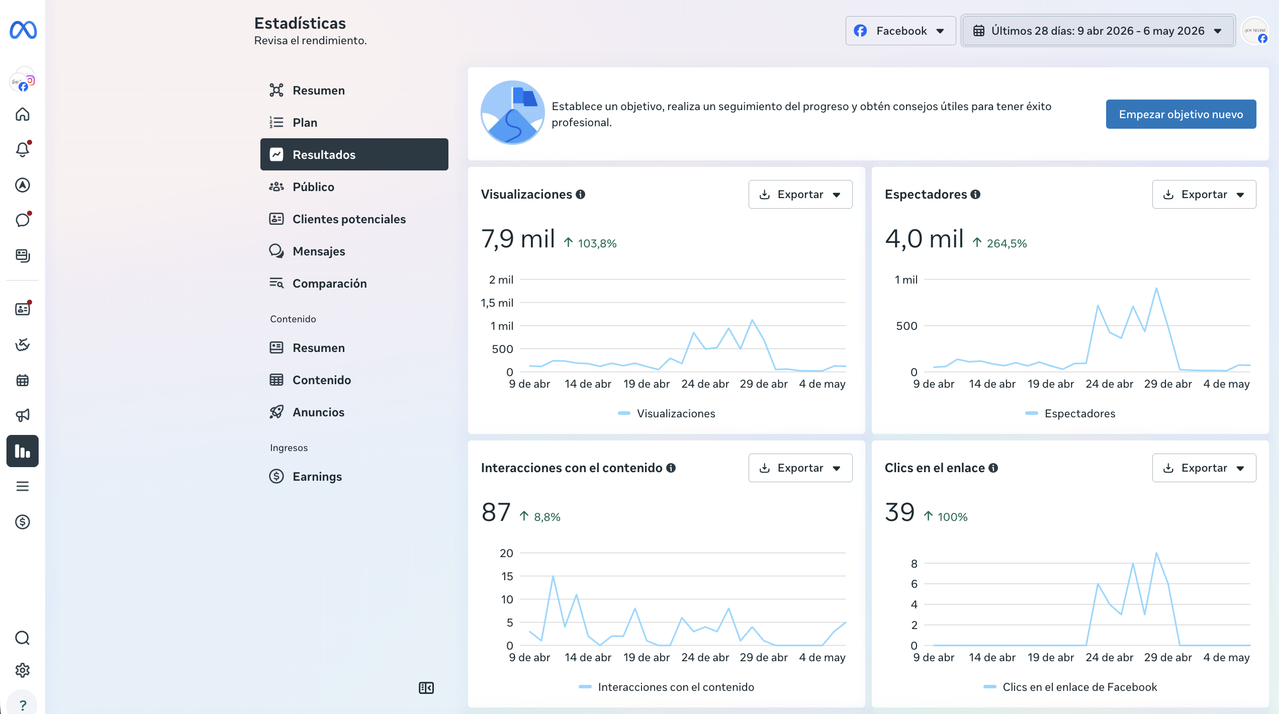Screen dimensions: 1279x714
Task: Open Resumen under Contenido heading
Action: tap(354, 348)
